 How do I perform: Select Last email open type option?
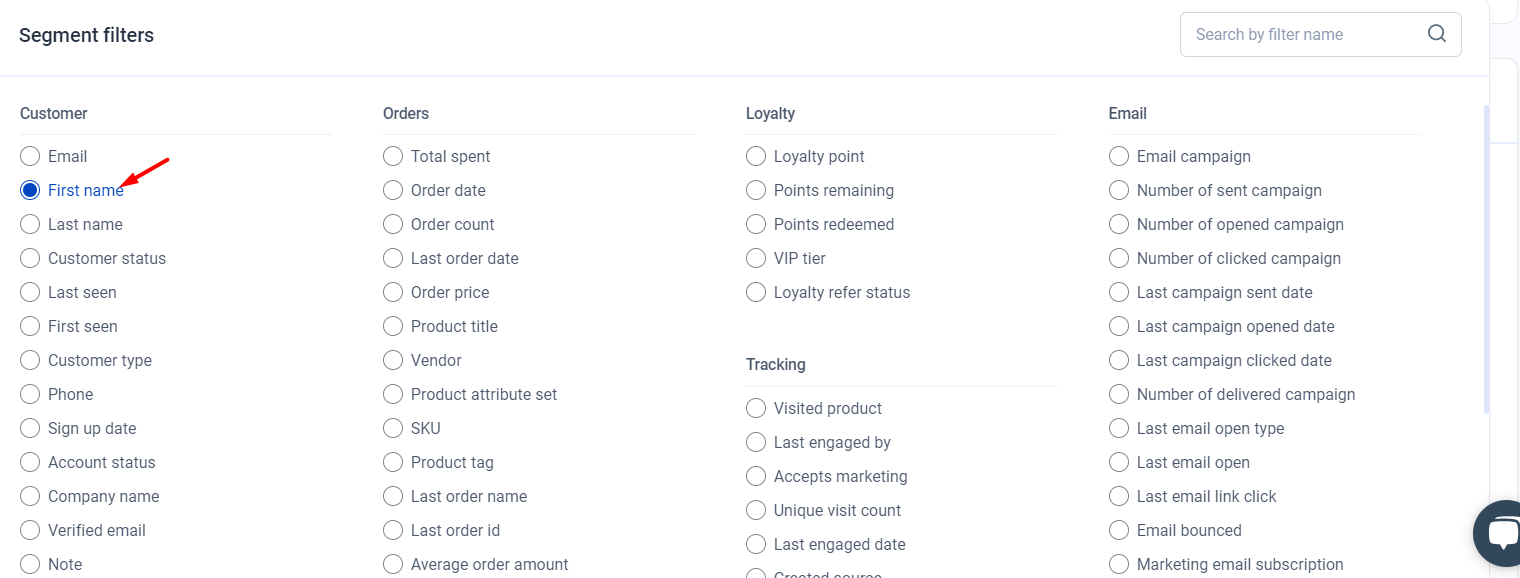[1119, 428]
